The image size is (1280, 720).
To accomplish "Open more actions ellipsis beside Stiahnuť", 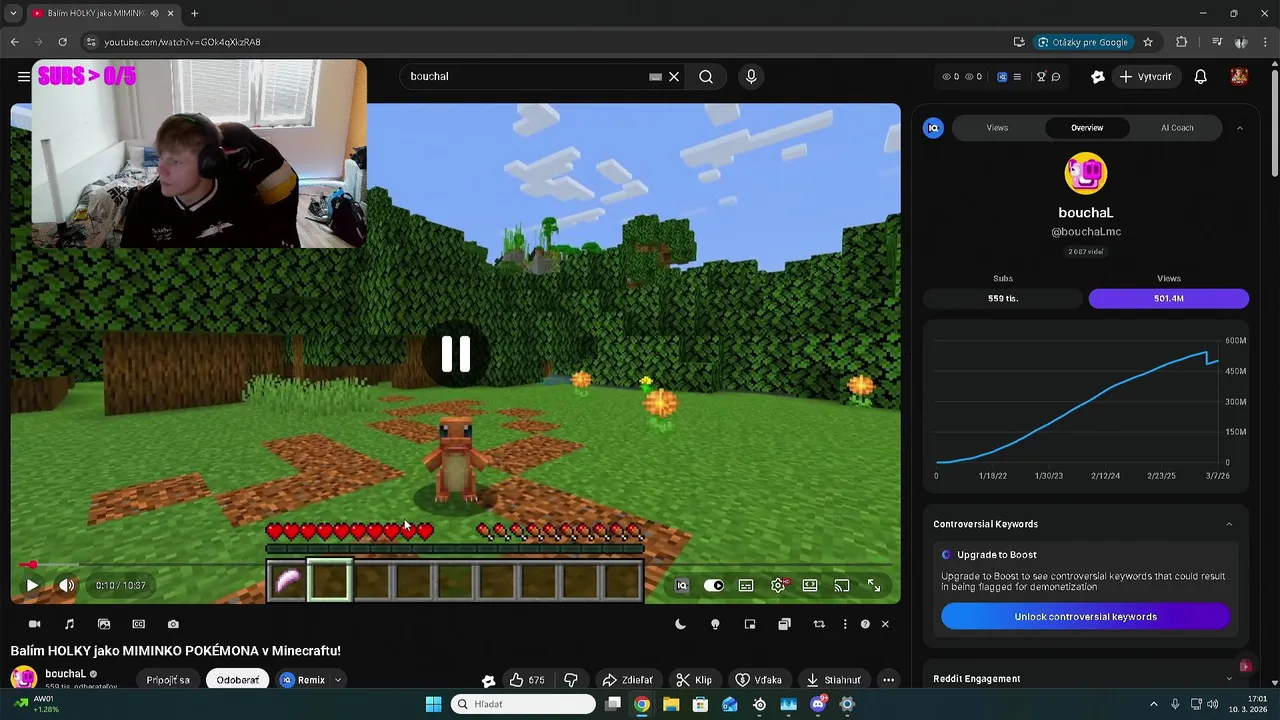I will (888, 680).
